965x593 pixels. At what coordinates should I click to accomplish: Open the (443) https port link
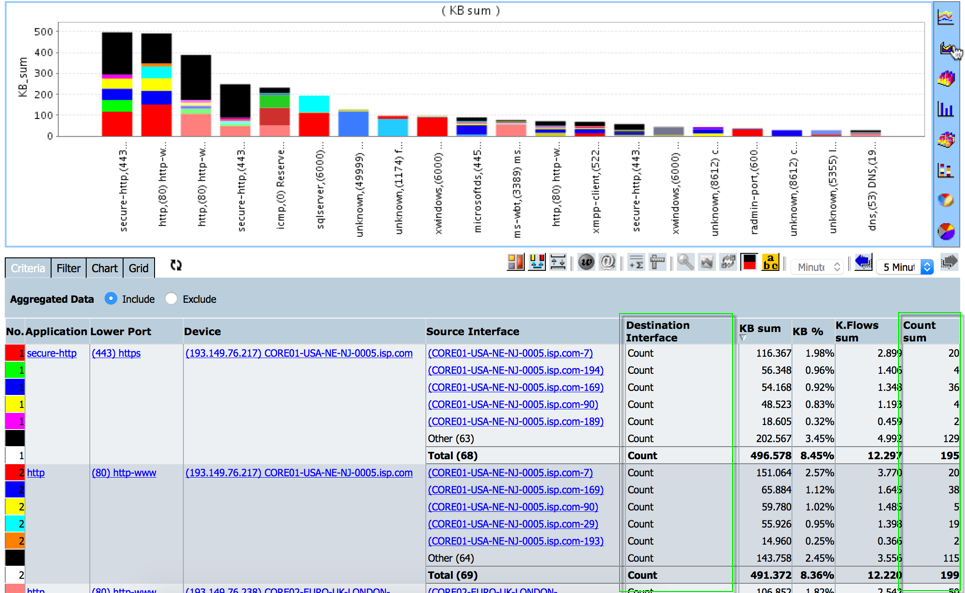[x=116, y=353]
